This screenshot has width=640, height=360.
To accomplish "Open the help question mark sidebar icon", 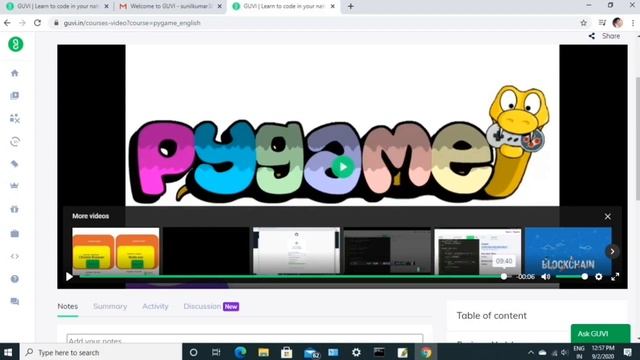I will [x=15, y=279].
